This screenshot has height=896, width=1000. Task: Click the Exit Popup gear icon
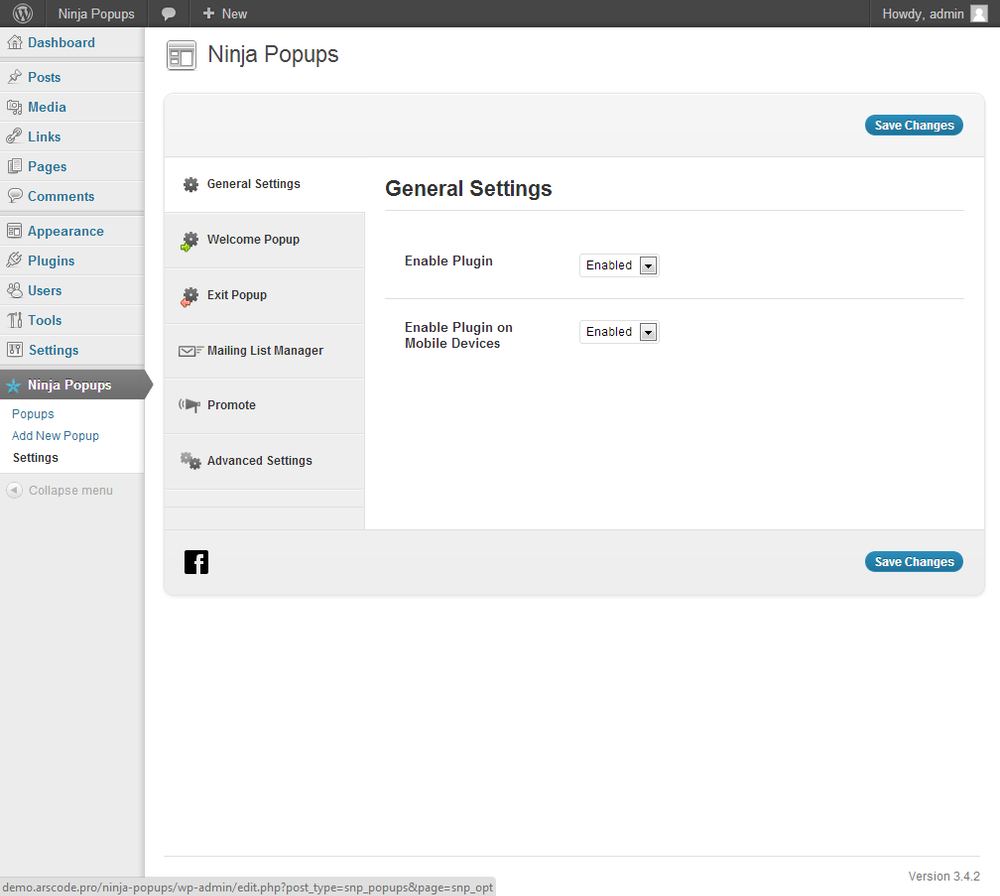(189, 297)
